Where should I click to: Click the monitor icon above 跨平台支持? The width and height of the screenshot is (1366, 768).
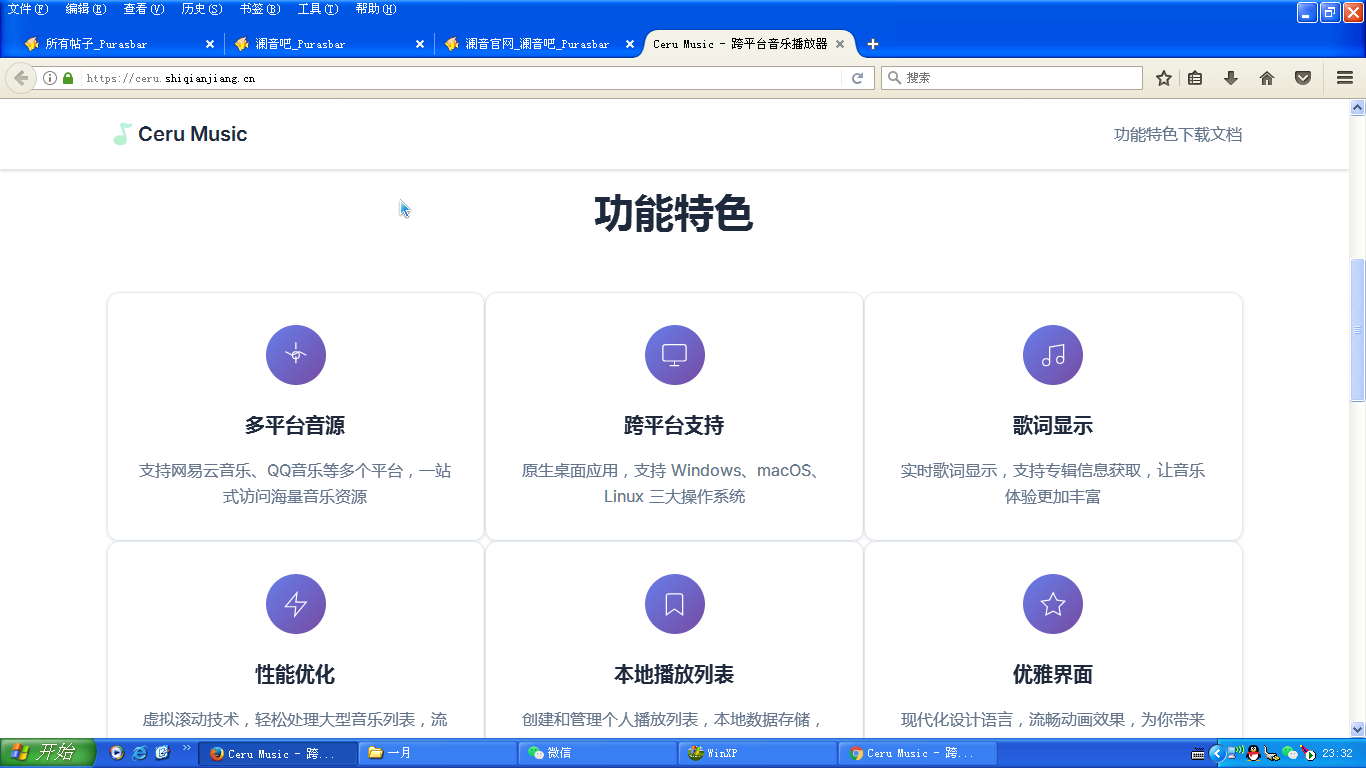pyautogui.click(x=674, y=355)
